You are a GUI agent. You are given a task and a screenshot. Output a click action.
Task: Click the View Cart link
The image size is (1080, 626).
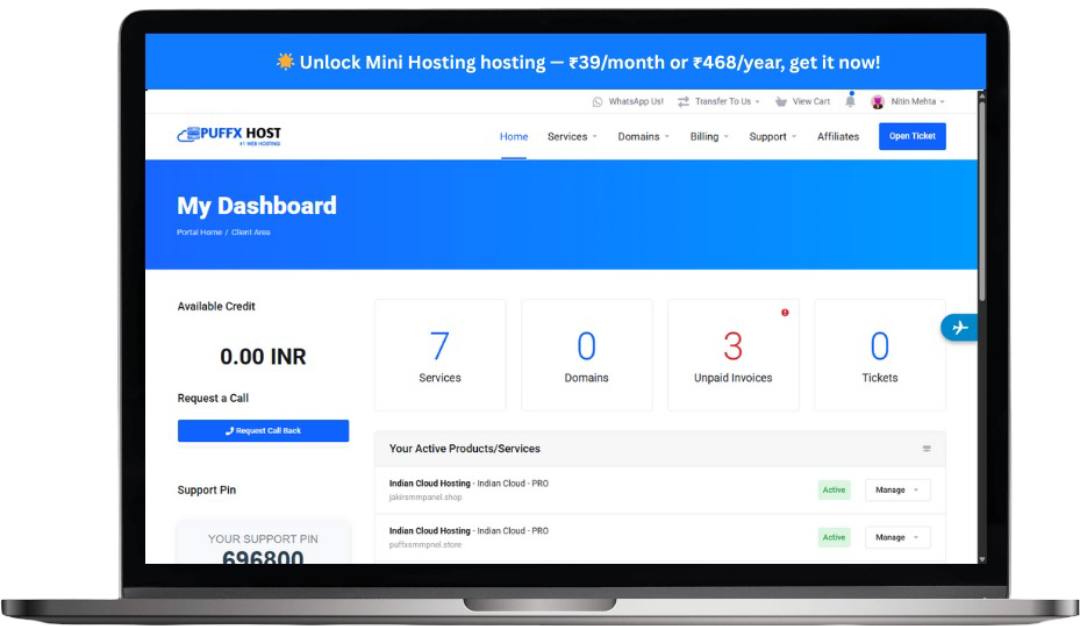(x=811, y=101)
